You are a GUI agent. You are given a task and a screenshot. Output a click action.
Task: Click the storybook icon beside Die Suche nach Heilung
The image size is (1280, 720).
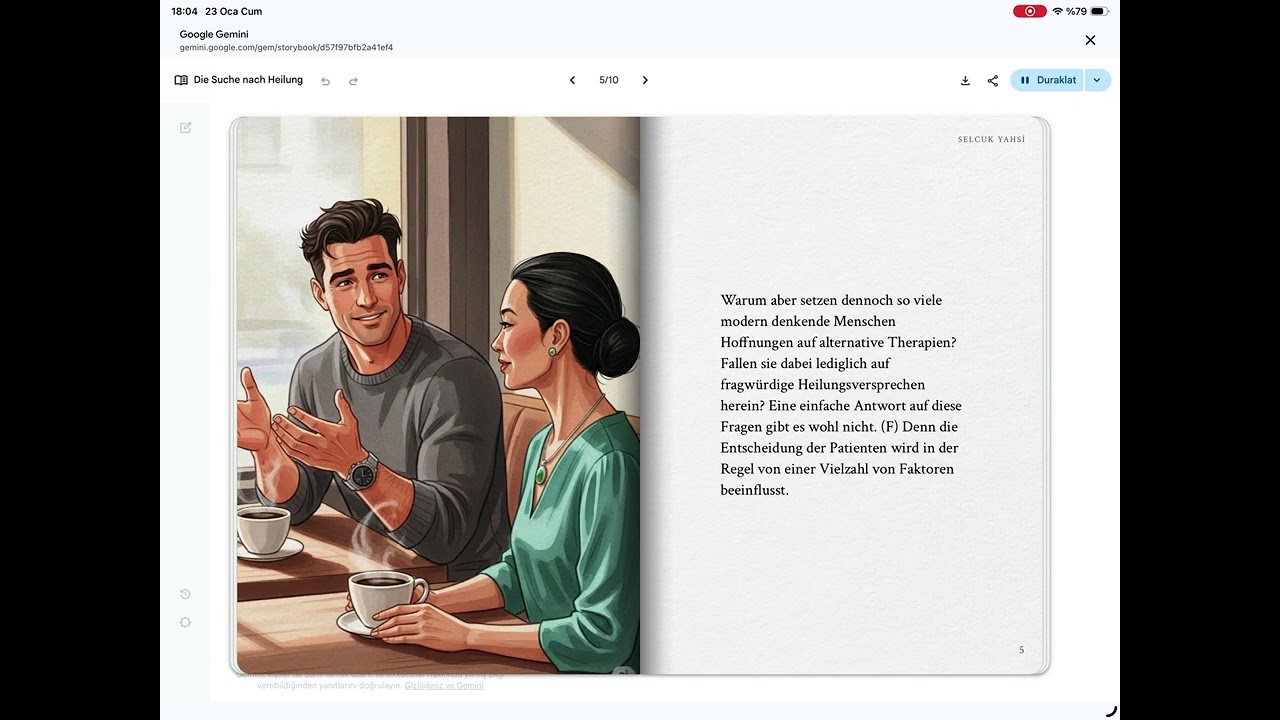181,80
